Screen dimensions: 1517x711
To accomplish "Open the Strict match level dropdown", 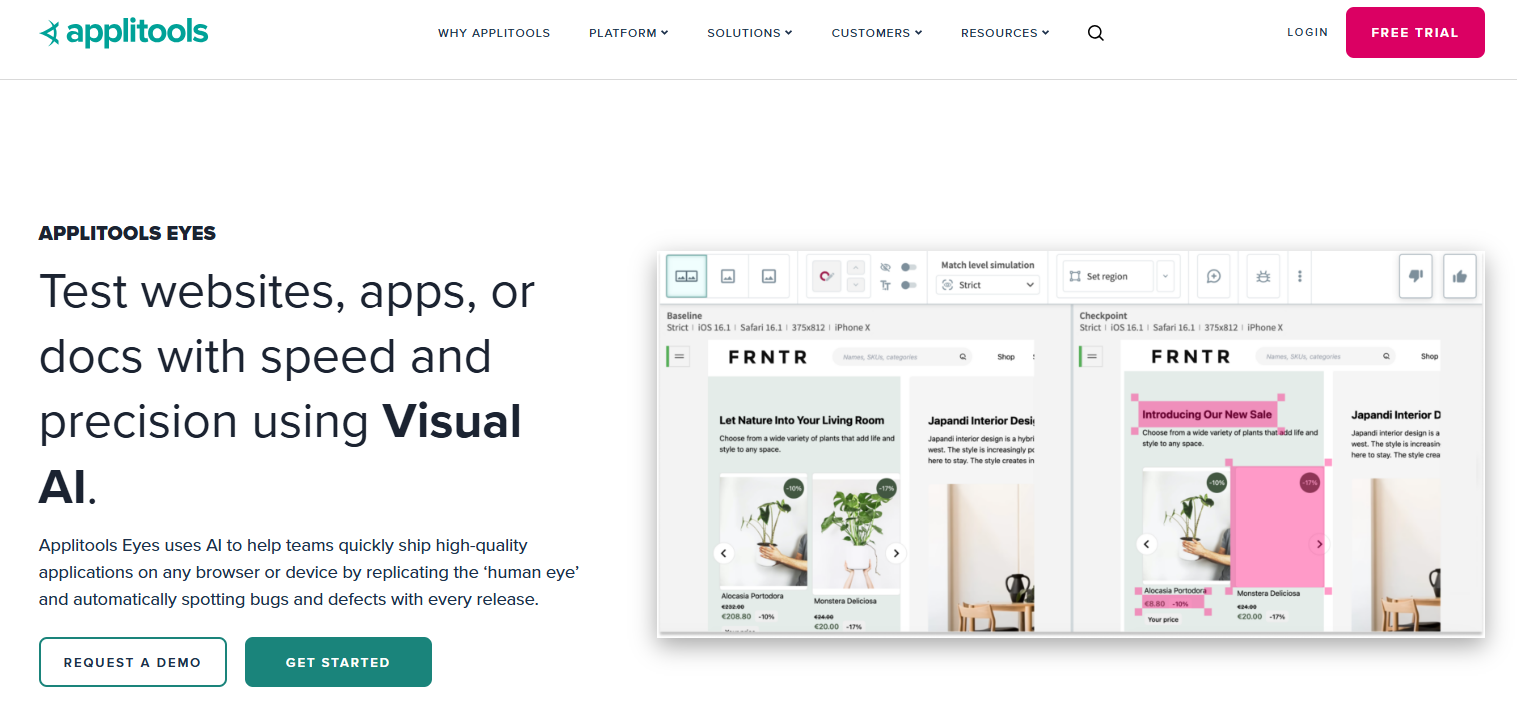I will click(987, 285).
